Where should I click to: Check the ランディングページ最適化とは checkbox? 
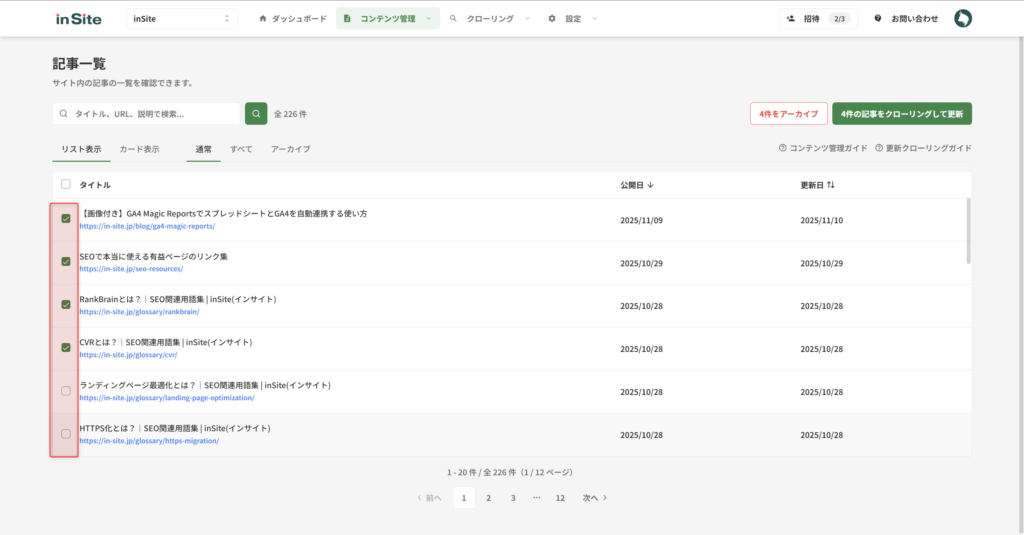click(x=66, y=391)
